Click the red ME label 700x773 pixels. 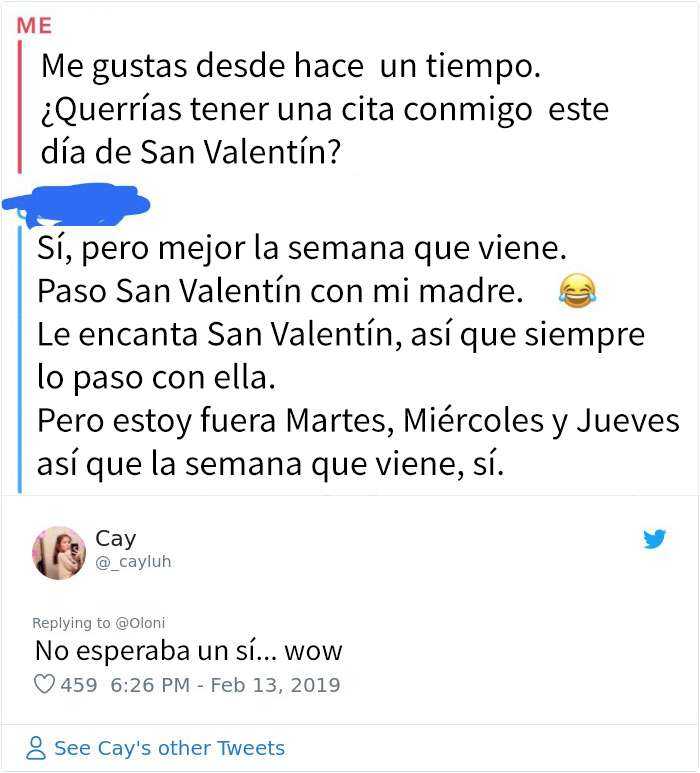[x=35, y=27]
